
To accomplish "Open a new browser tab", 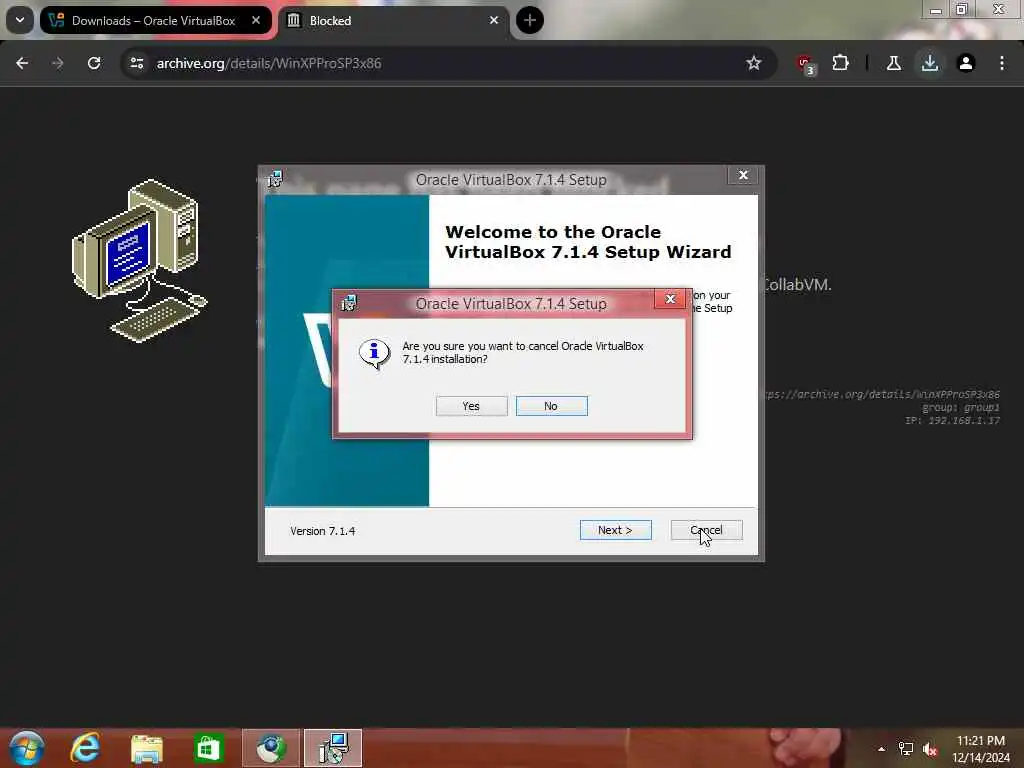I will (x=530, y=20).
